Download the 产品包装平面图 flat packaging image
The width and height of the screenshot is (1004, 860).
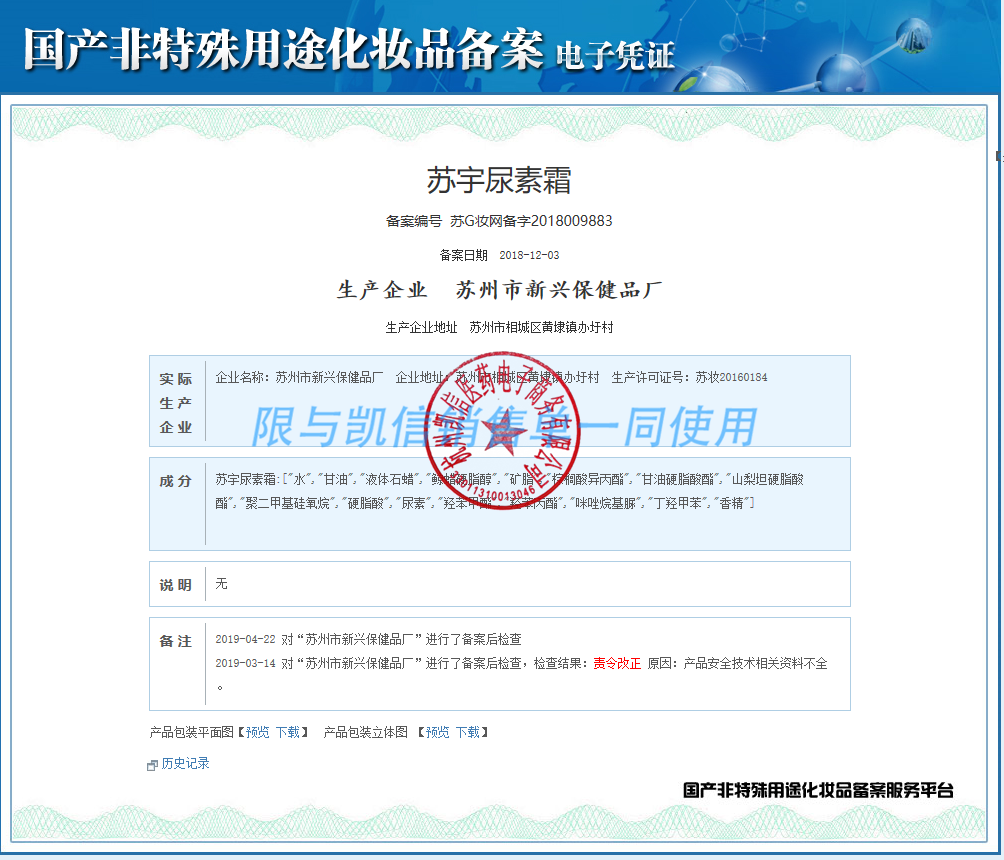(287, 733)
